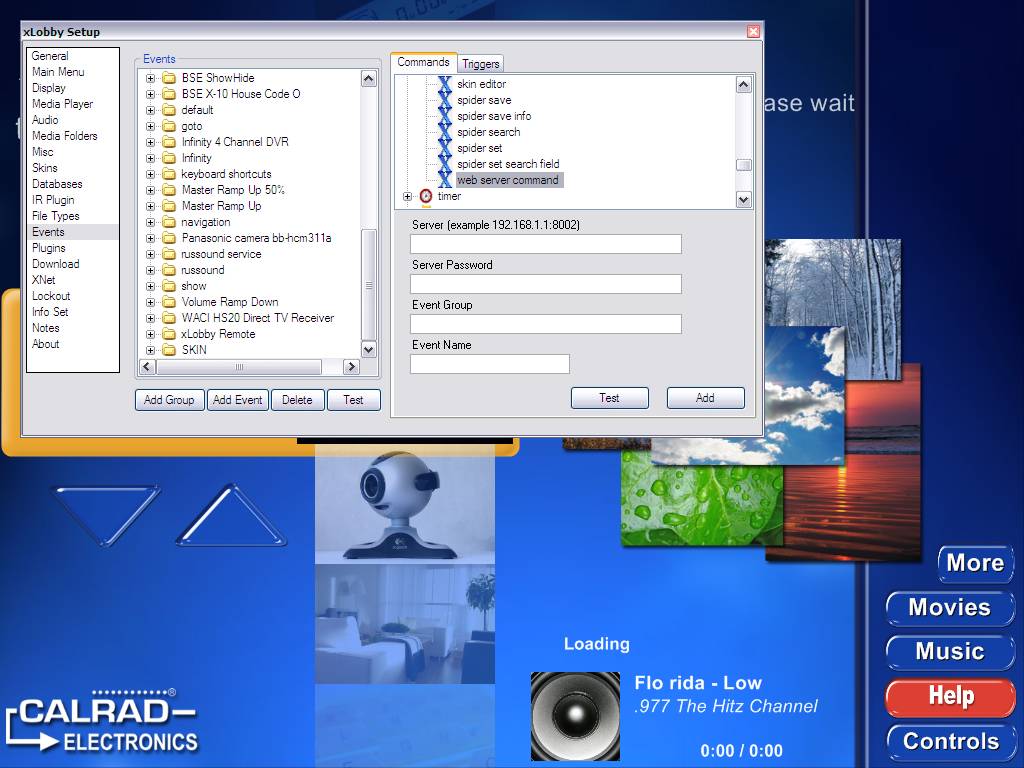Click the Add button in Commands panel
The image size is (1024, 768).
[705, 398]
